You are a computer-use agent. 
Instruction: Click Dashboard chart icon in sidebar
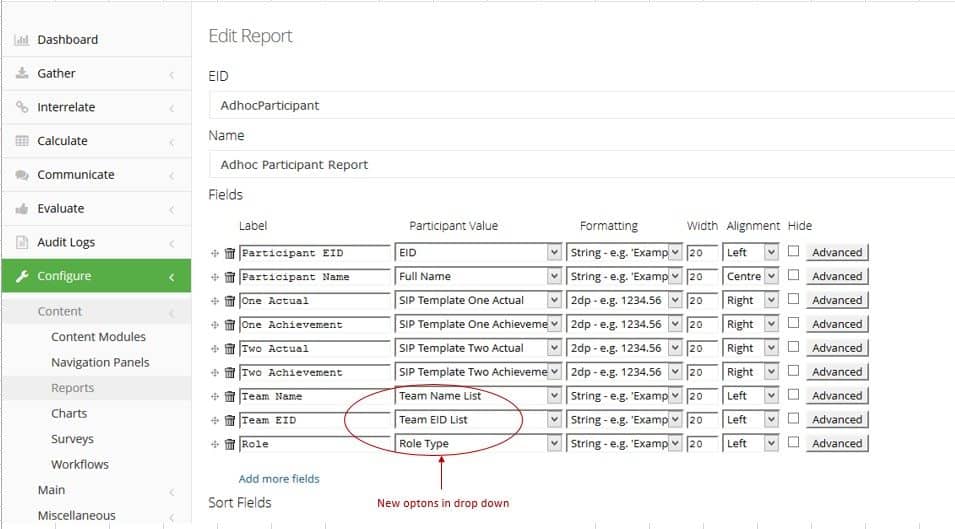[21, 40]
